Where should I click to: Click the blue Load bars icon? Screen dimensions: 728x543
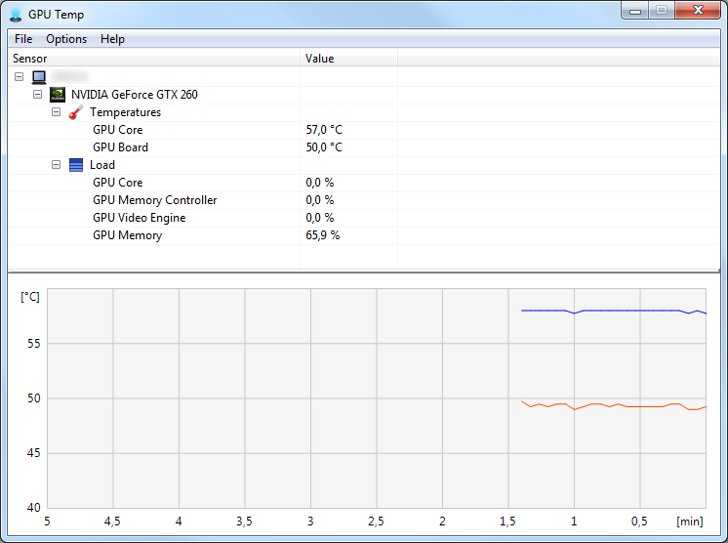coord(76,165)
